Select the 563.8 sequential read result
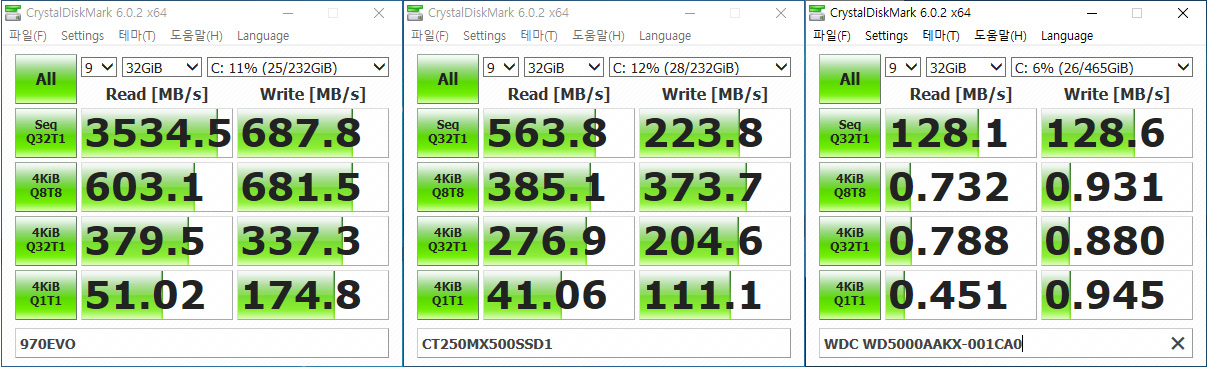 click(x=558, y=132)
